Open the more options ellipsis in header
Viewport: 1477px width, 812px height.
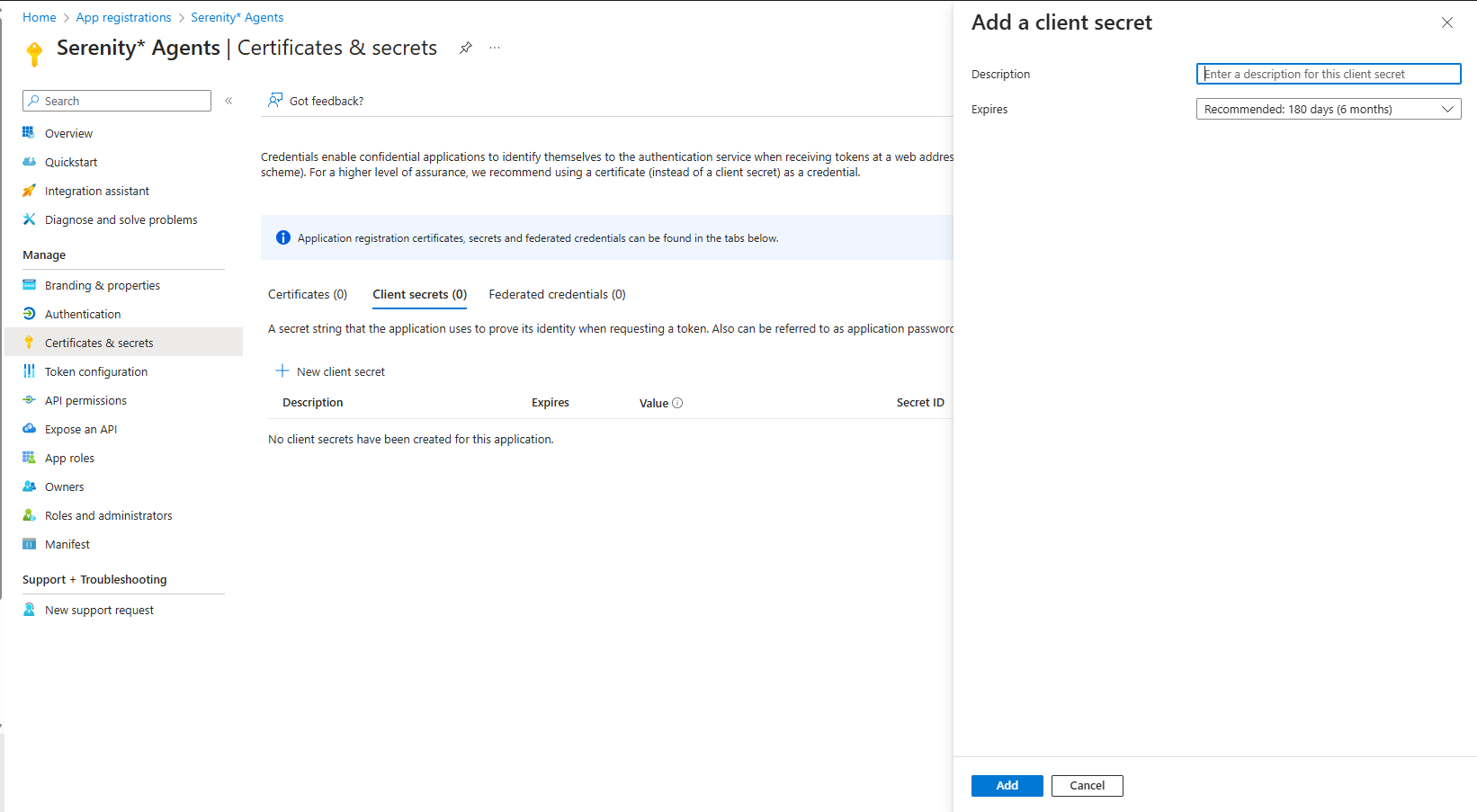point(495,48)
